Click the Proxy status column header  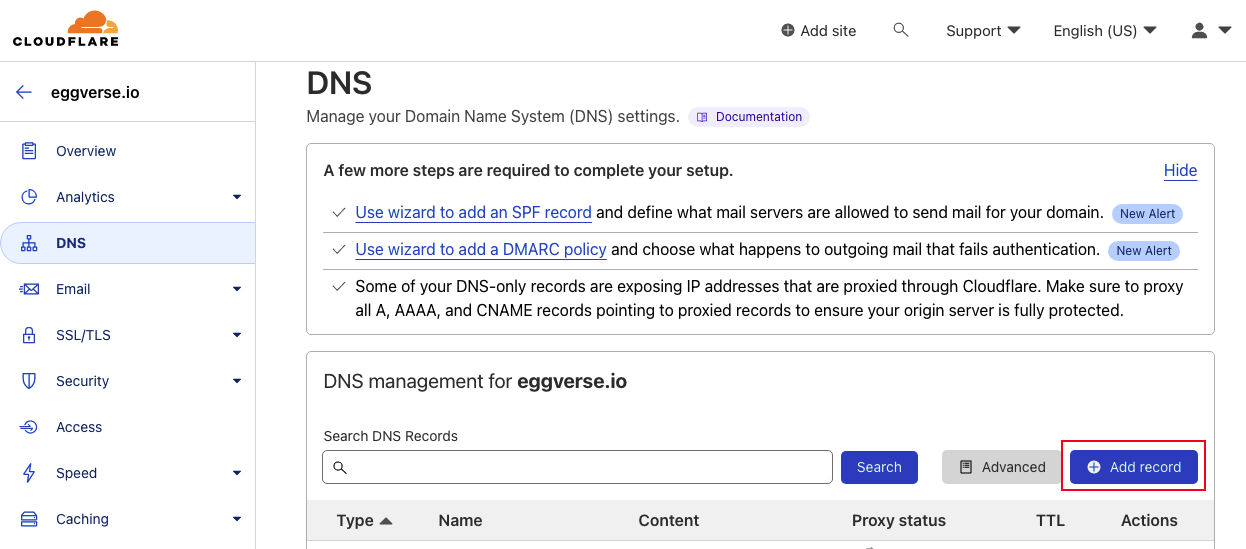[899, 520]
